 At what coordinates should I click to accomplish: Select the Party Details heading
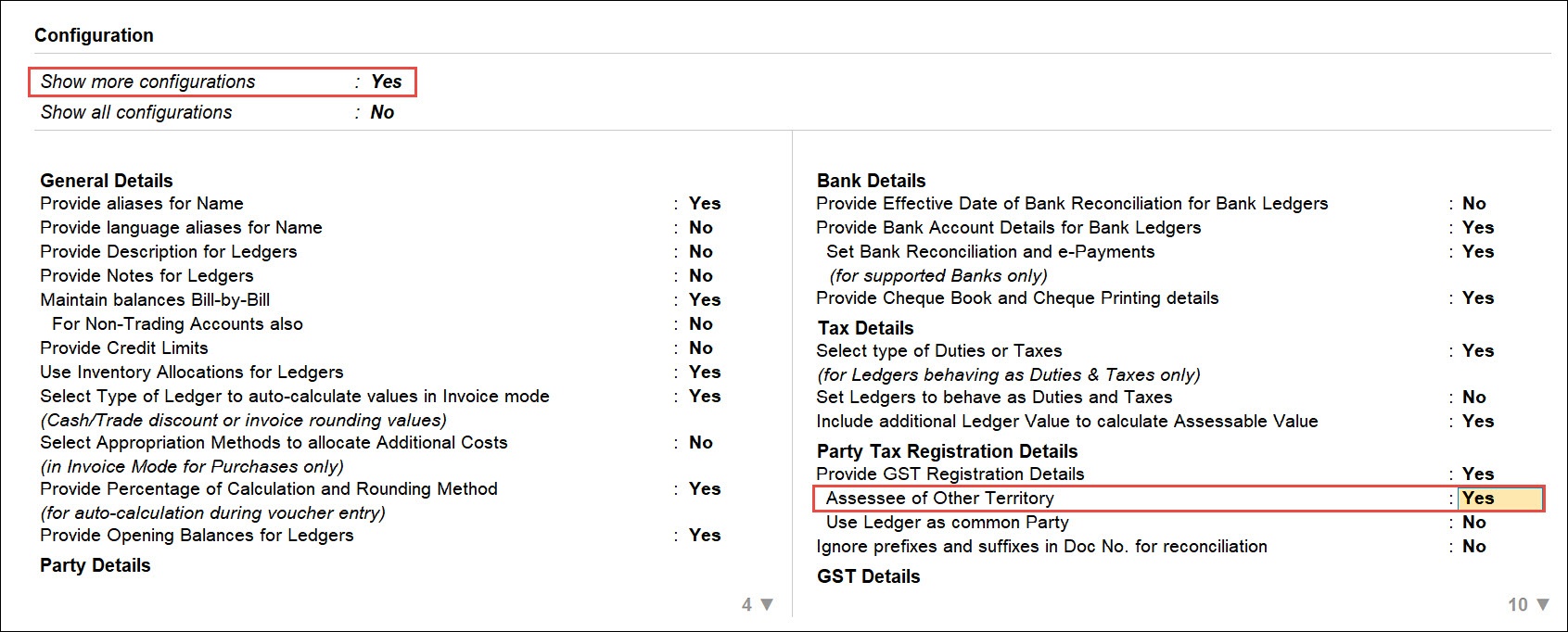click(x=96, y=565)
